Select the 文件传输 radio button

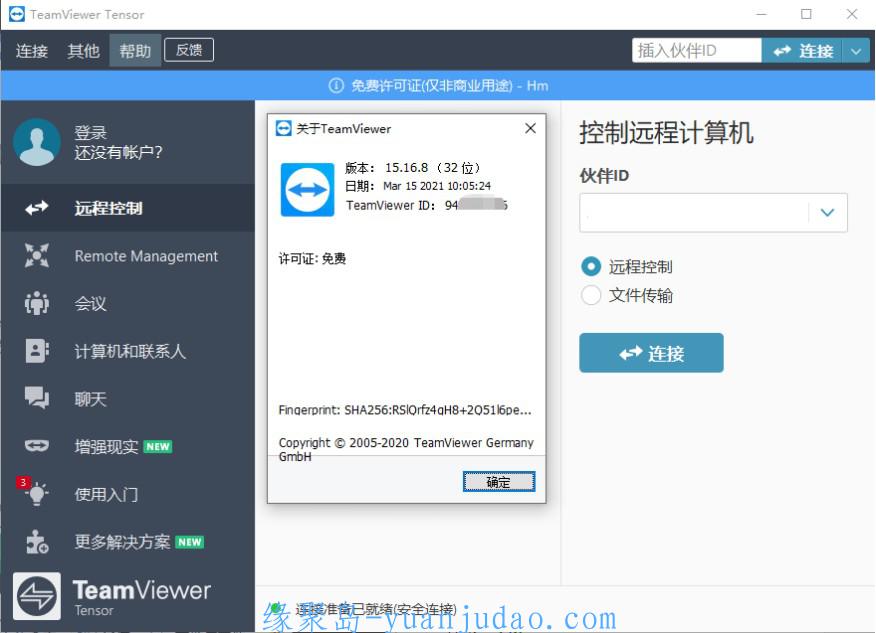(591, 295)
